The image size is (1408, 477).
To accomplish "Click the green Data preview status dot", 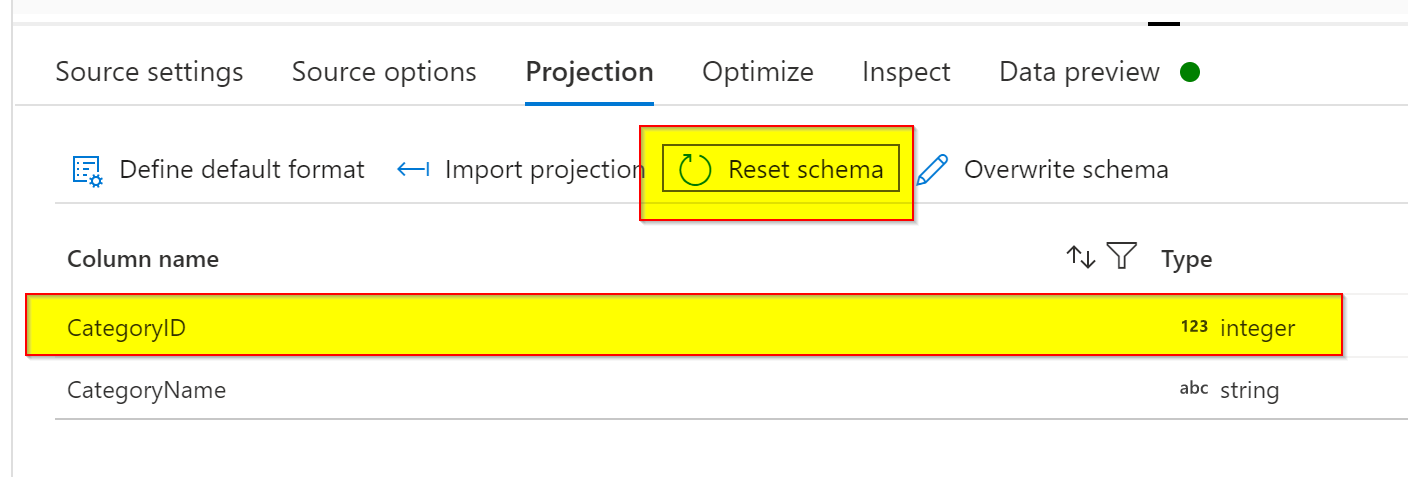I will [1189, 72].
